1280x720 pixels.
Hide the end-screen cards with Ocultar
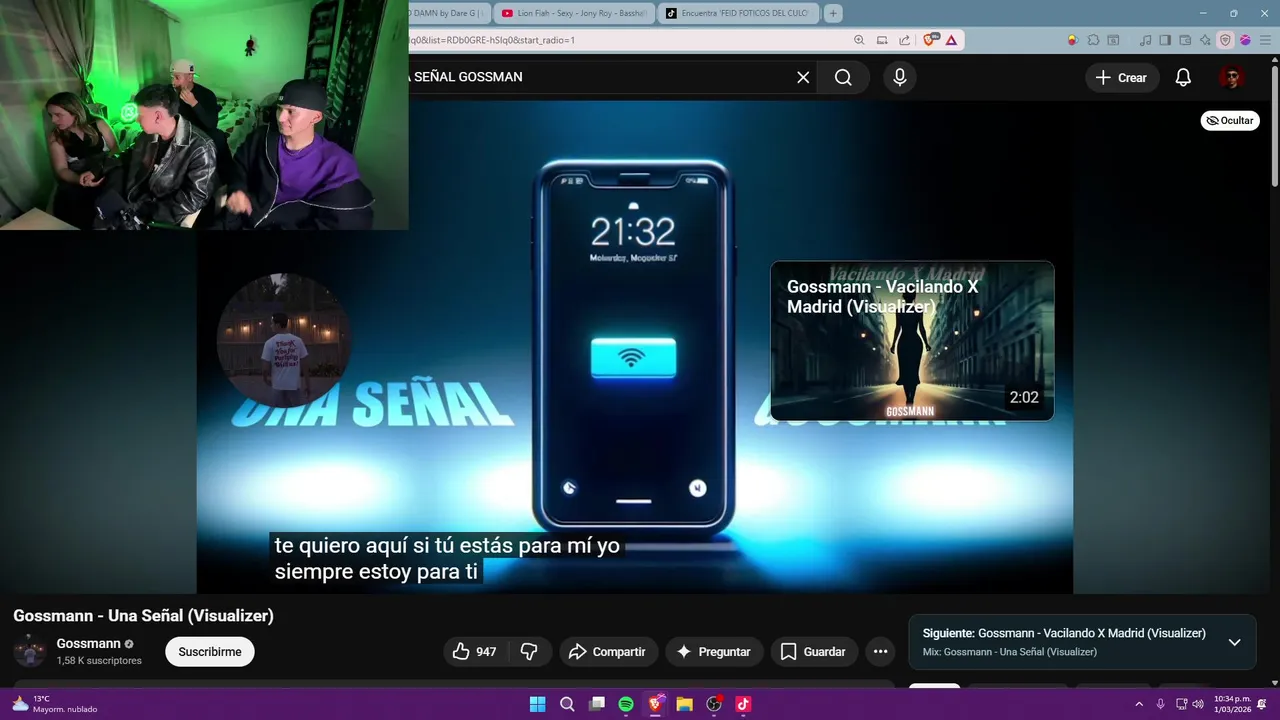(1230, 120)
